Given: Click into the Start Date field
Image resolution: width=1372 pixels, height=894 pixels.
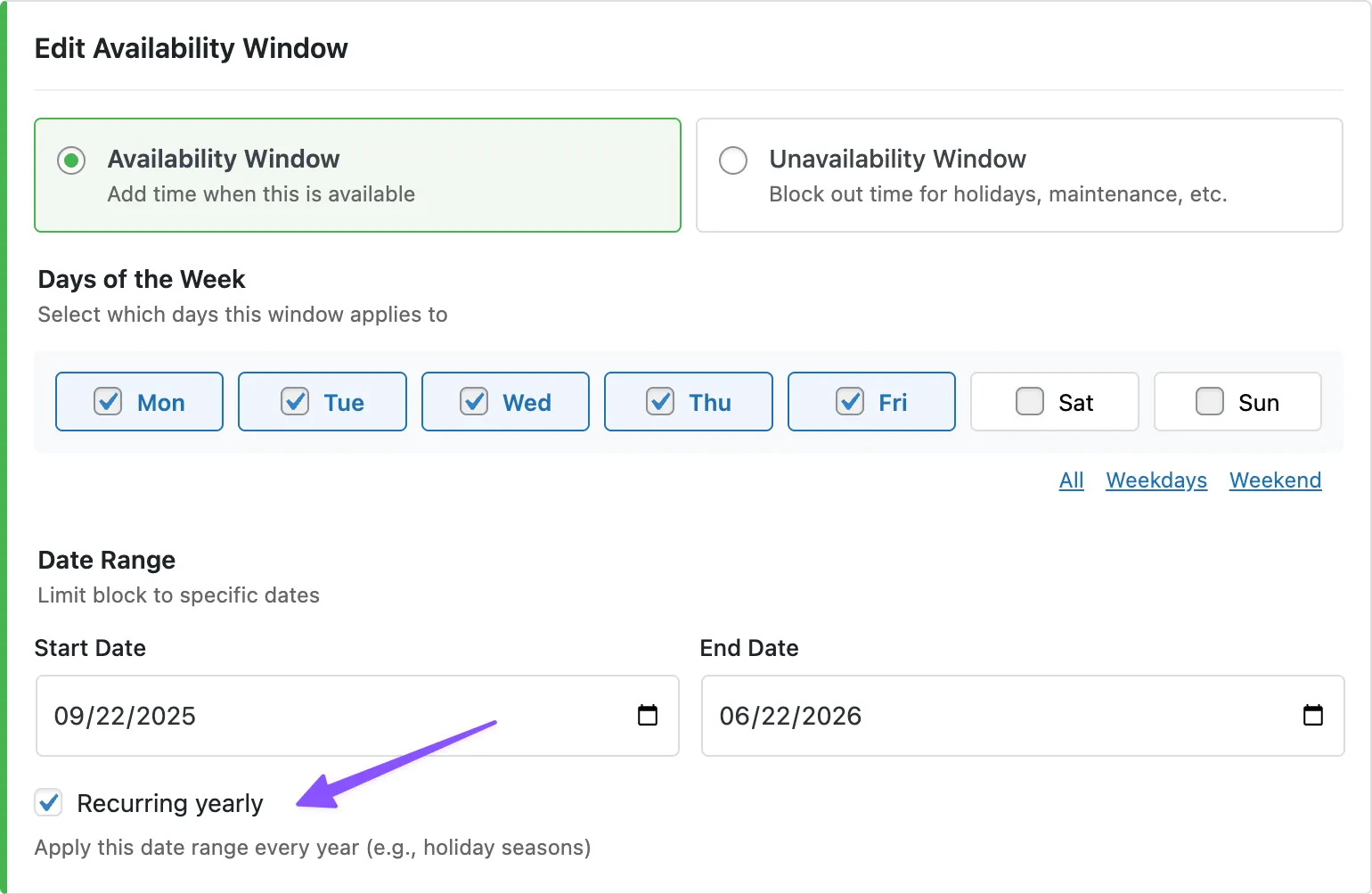Looking at the screenshot, I should click(x=321, y=716).
